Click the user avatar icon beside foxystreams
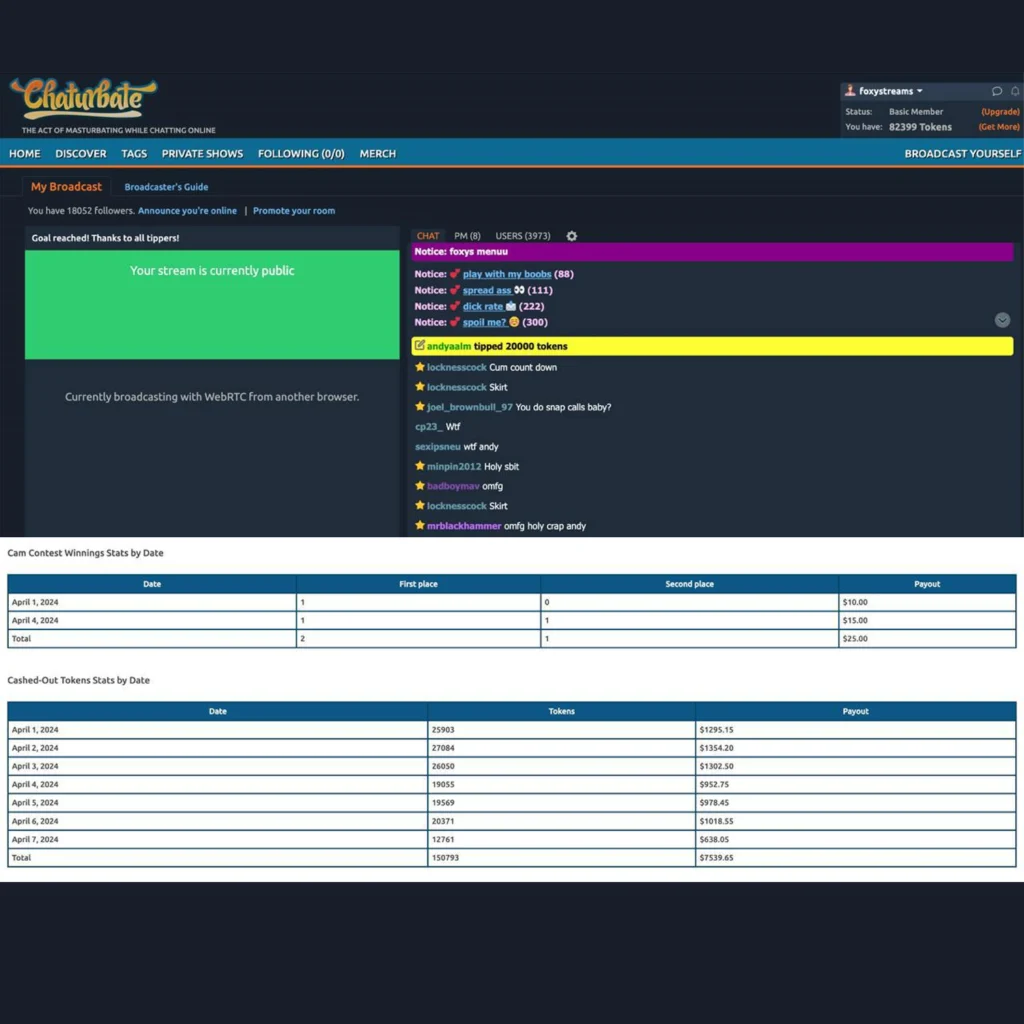 850,91
